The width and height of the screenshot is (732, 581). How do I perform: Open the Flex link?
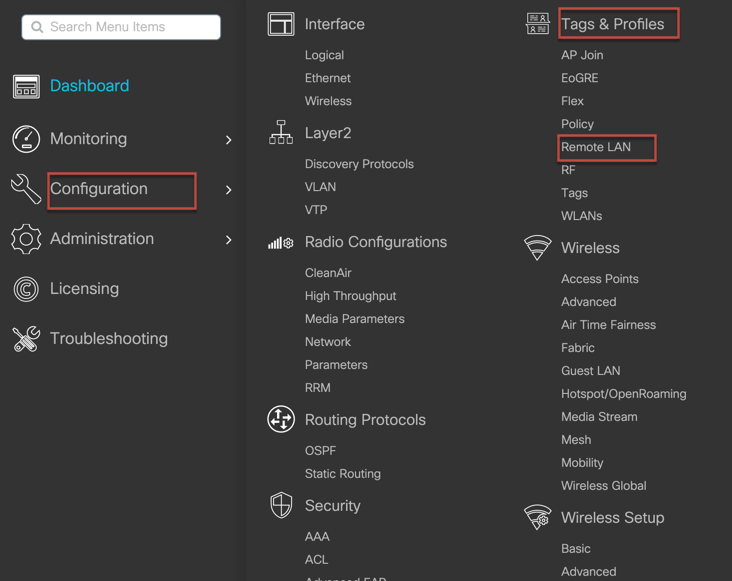tap(572, 101)
